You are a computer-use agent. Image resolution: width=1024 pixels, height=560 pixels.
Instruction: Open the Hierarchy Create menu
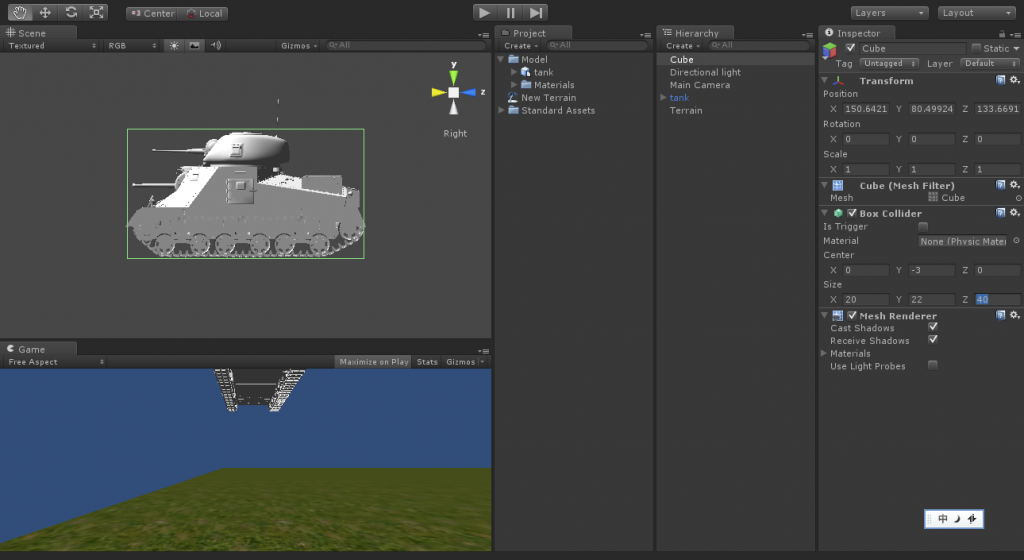pos(682,46)
